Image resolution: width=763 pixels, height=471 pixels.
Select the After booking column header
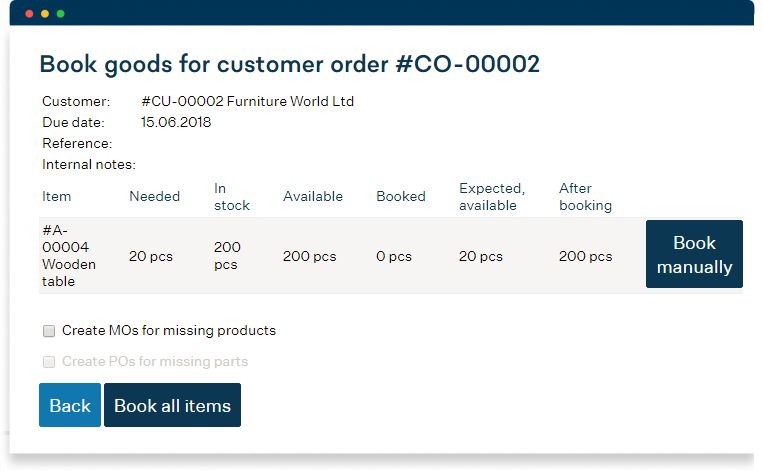pos(585,197)
